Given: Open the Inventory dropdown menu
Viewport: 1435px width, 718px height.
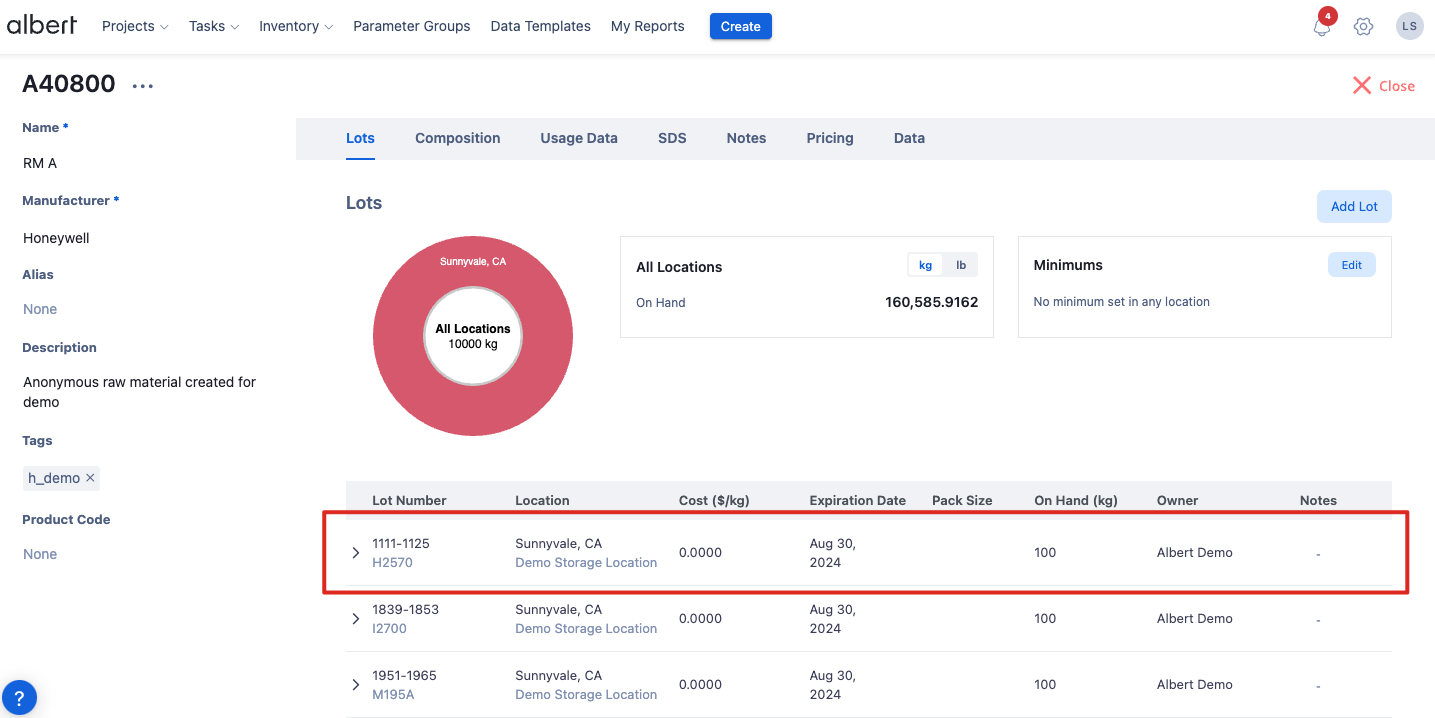Looking at the screenshot, I should coord(295,26).
